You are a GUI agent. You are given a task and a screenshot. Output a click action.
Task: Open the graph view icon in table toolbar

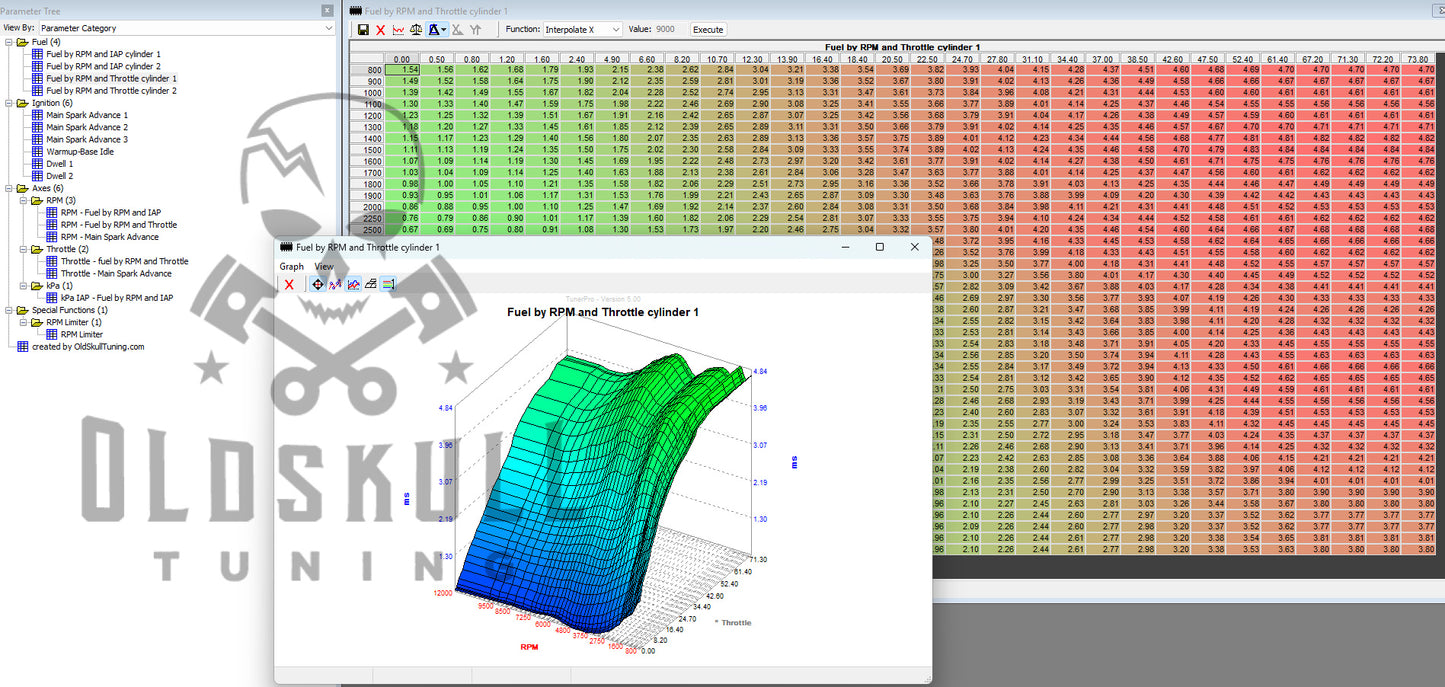(x=398, y=30)
